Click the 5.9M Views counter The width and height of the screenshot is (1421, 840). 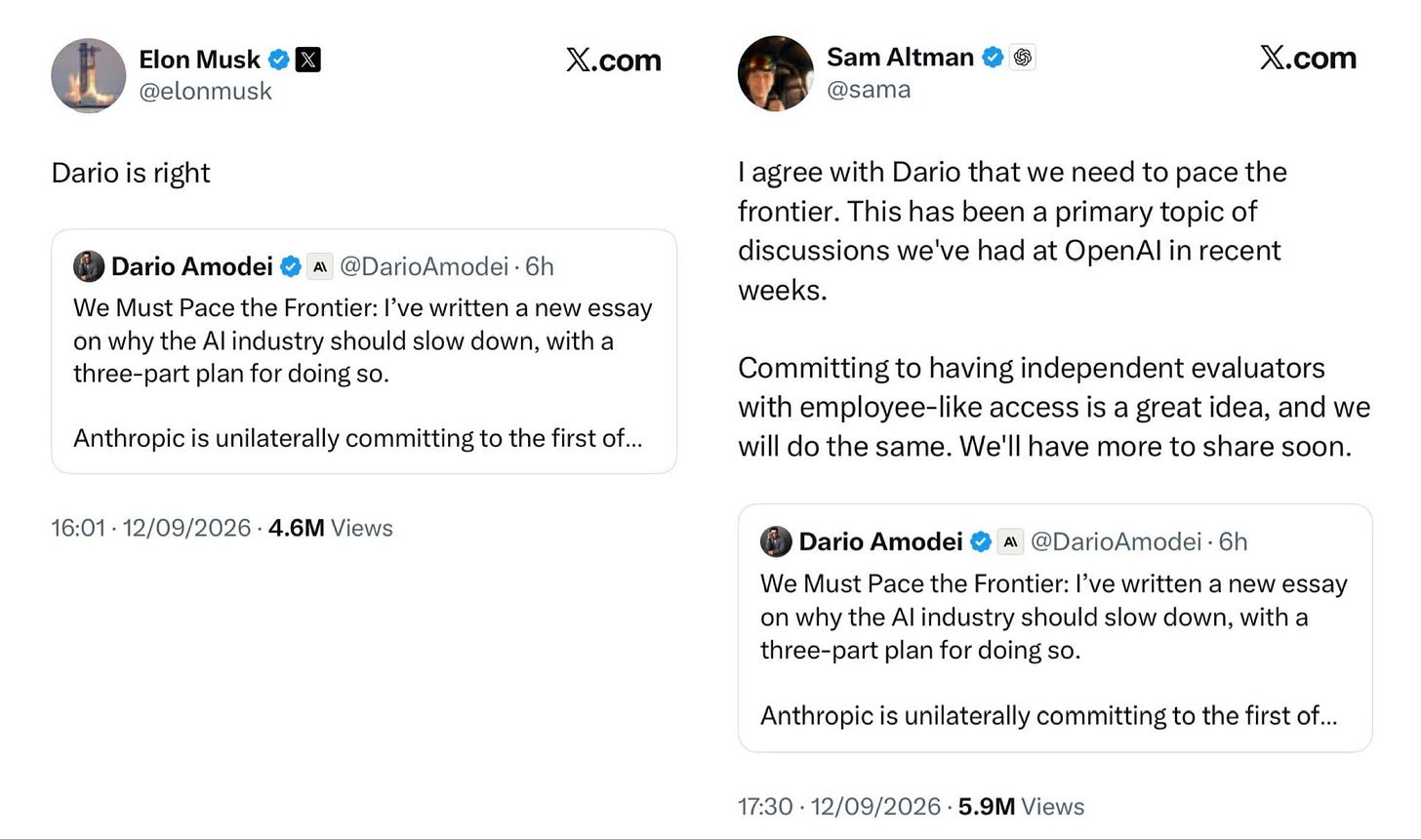tap(1021, 807)
